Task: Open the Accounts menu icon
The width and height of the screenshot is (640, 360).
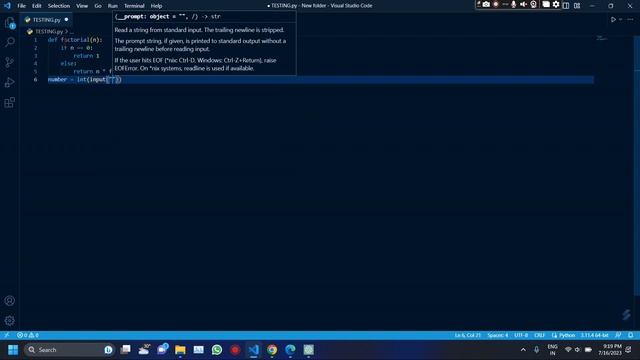Action: [x=10, y=301]
